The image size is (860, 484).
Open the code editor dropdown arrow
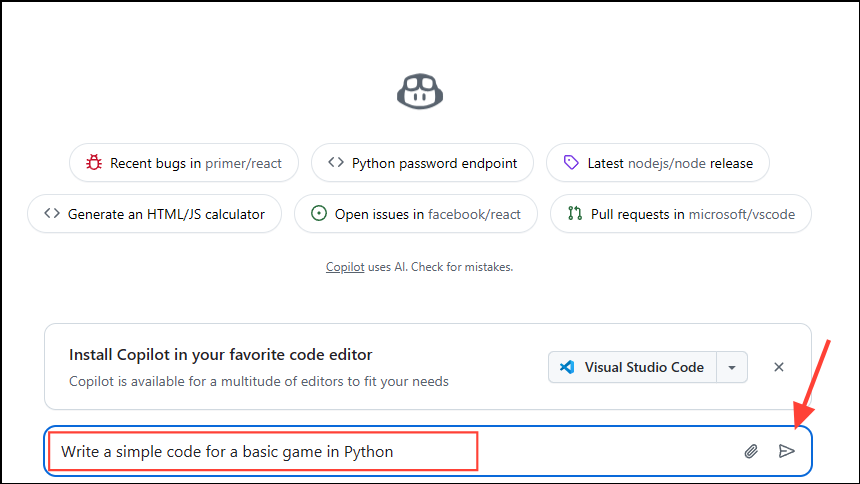[x=731, y=367]
